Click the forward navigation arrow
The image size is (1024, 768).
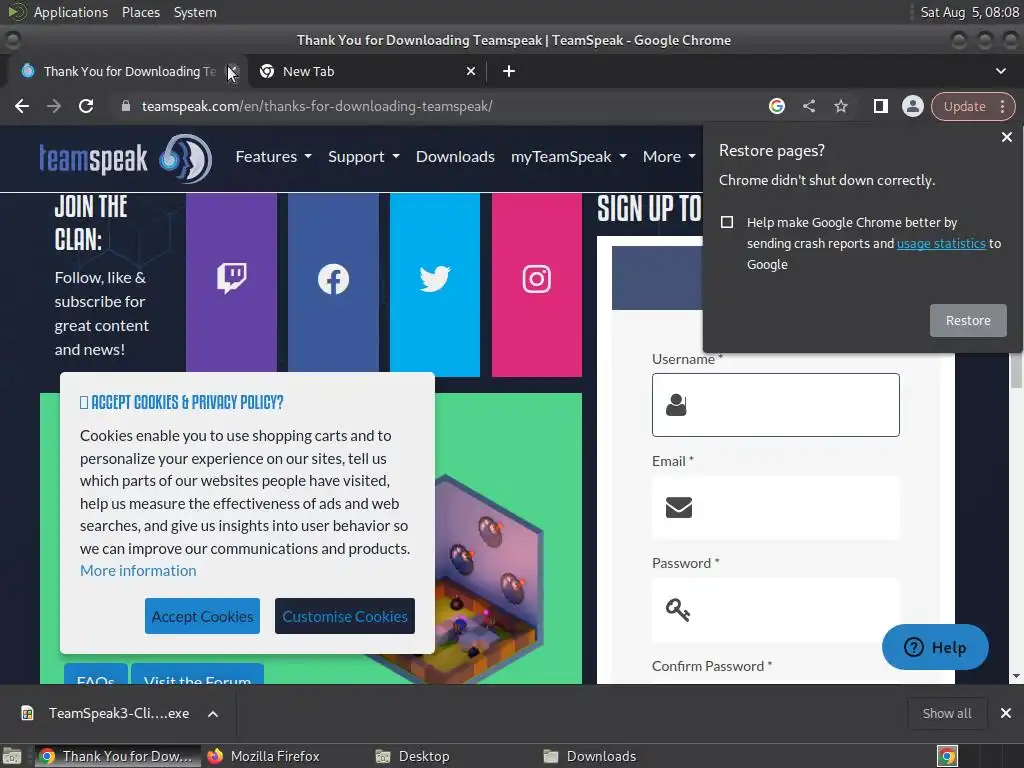click(x=54, y=106)
